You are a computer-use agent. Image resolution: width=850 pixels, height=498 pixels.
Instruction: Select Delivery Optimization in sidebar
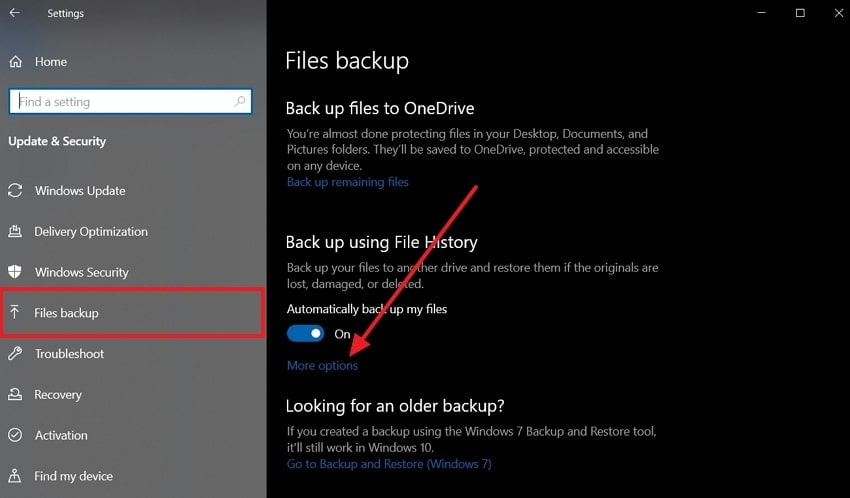click(x=91, y=232)
